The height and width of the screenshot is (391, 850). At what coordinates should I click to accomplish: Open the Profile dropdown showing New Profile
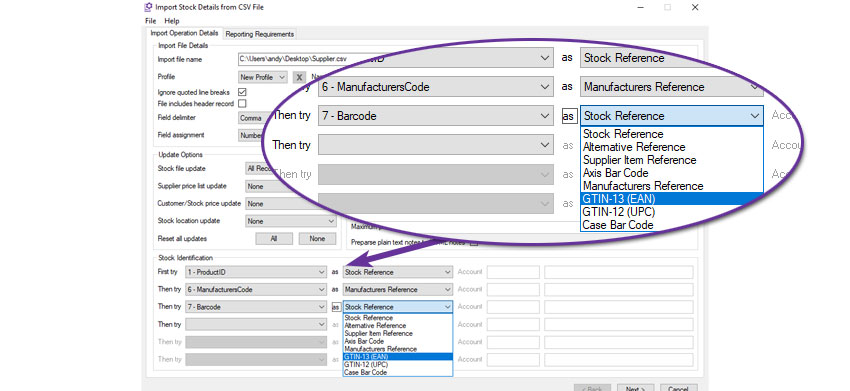(x=263, y=78)
